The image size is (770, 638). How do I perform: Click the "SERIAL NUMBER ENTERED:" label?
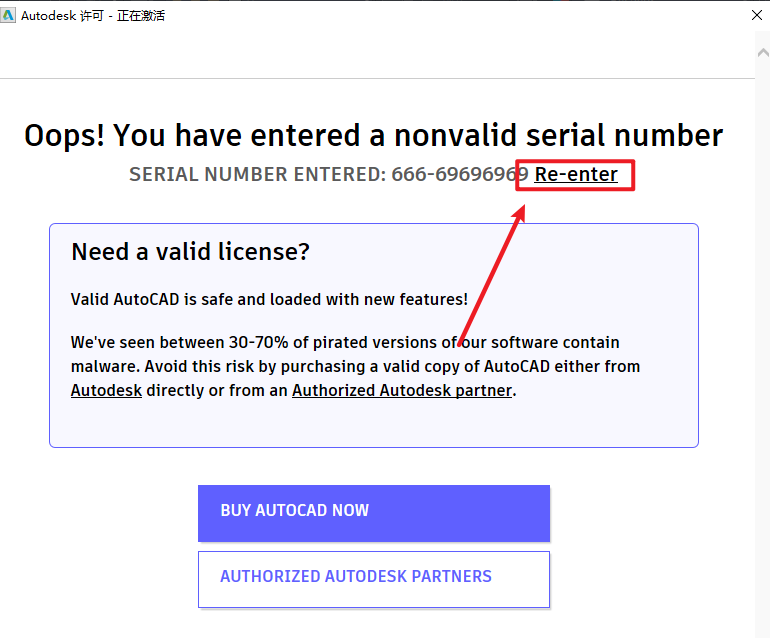(x=257, y=175)
